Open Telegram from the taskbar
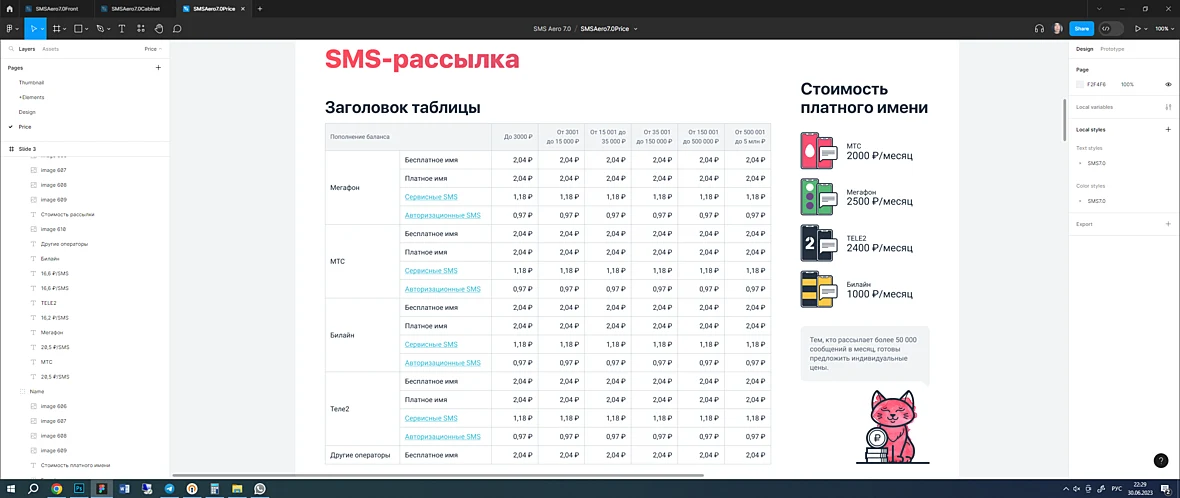The width and height of the screenshot is (1180, 498). [169, 488]
